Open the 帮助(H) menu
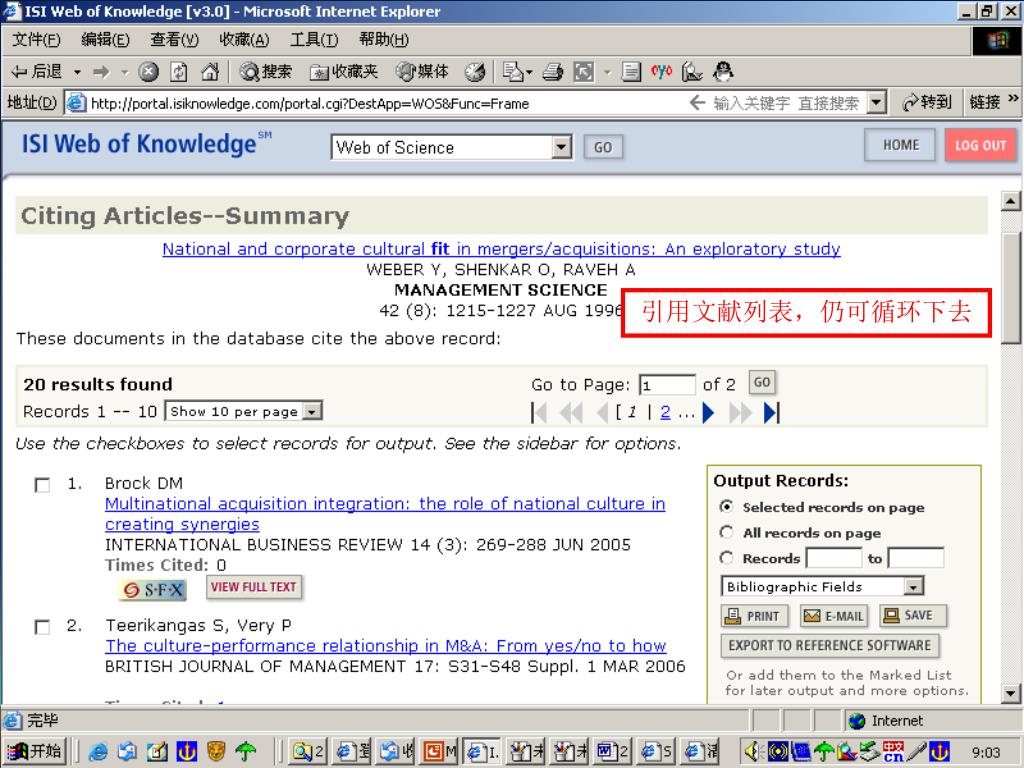The width and height of the screenshot is (1024, 768). click(x=383, y=40)
